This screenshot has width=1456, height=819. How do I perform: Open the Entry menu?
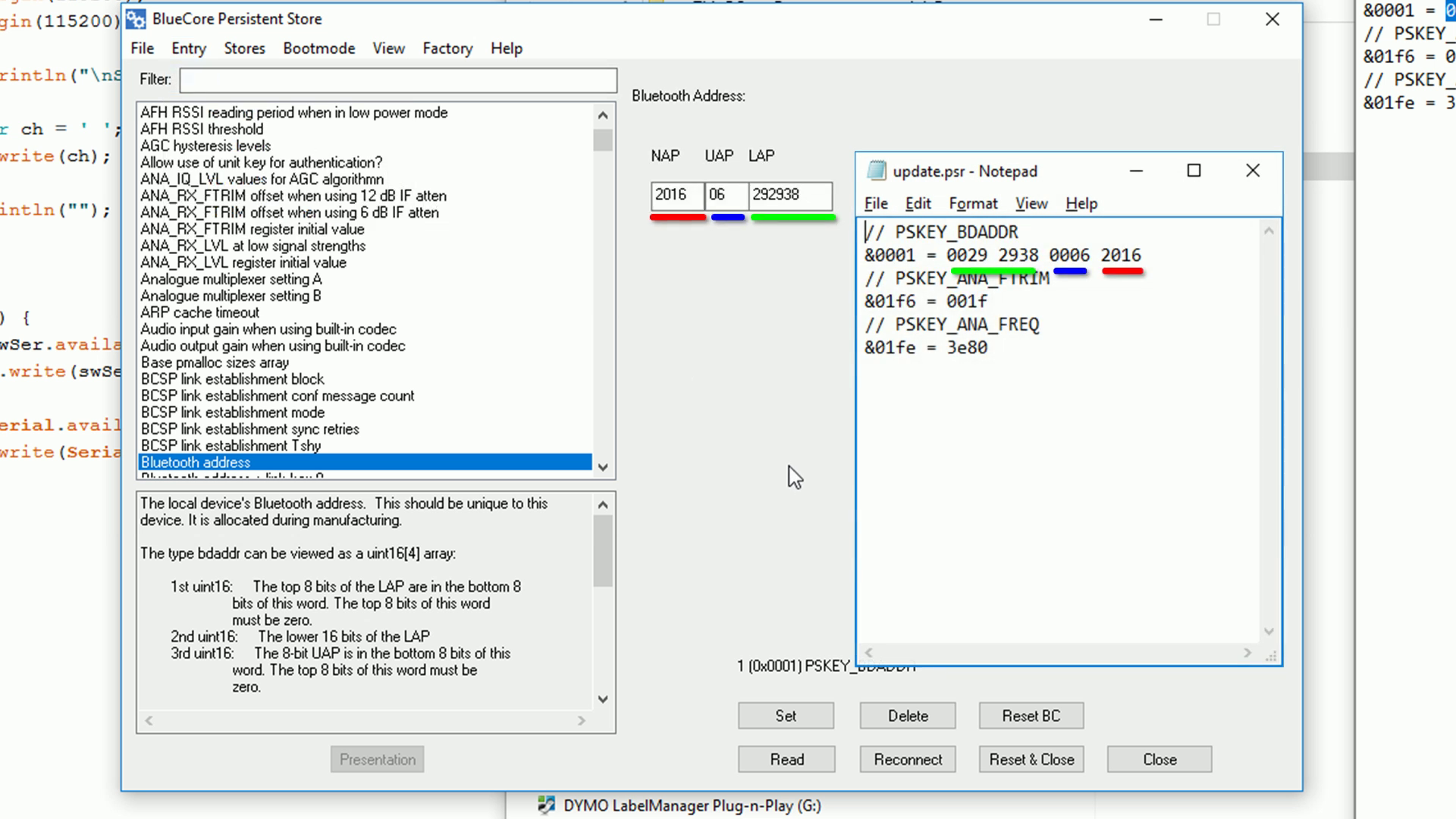click(188, 48)
